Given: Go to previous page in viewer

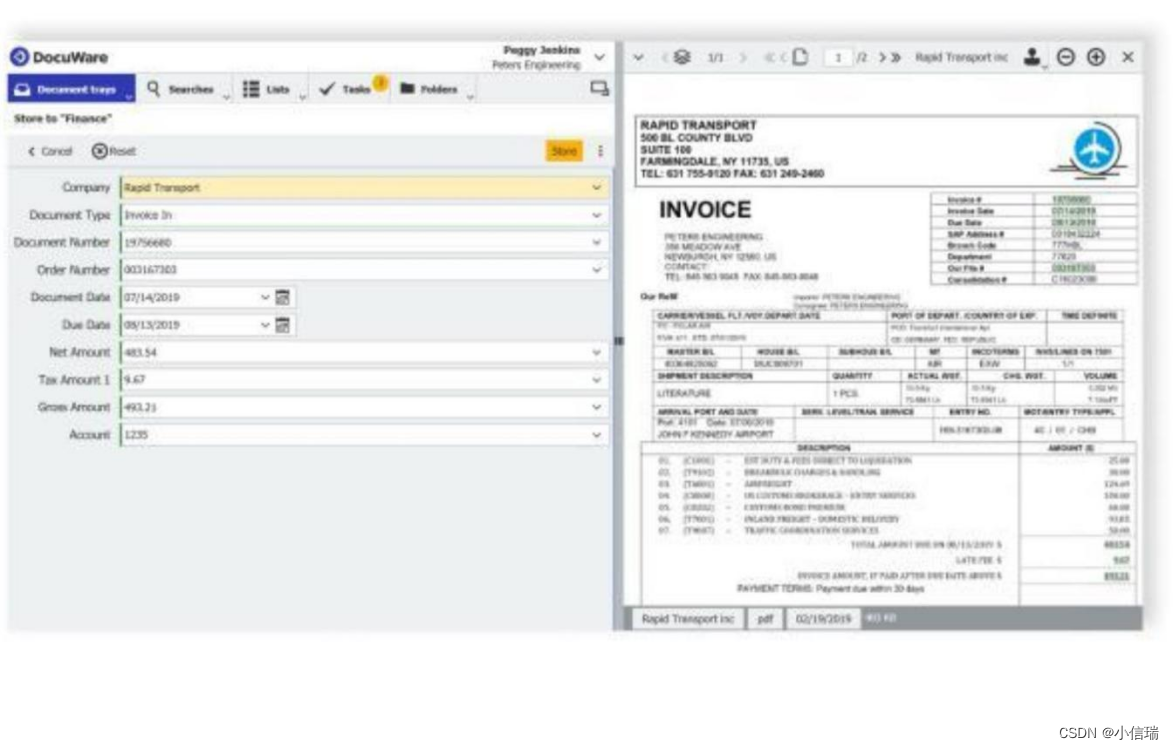Looking at the screenshot, I should point(783,57).
